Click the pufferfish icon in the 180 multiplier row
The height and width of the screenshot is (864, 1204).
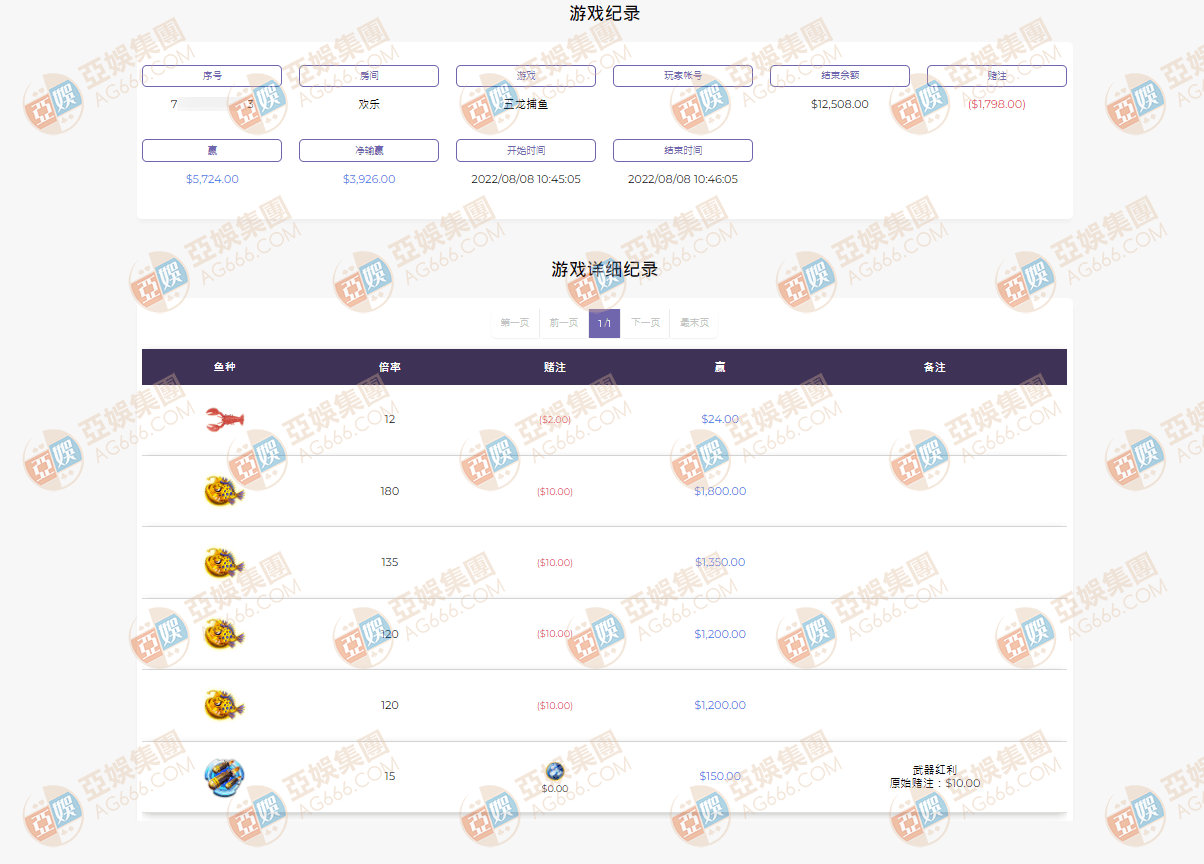224,491
